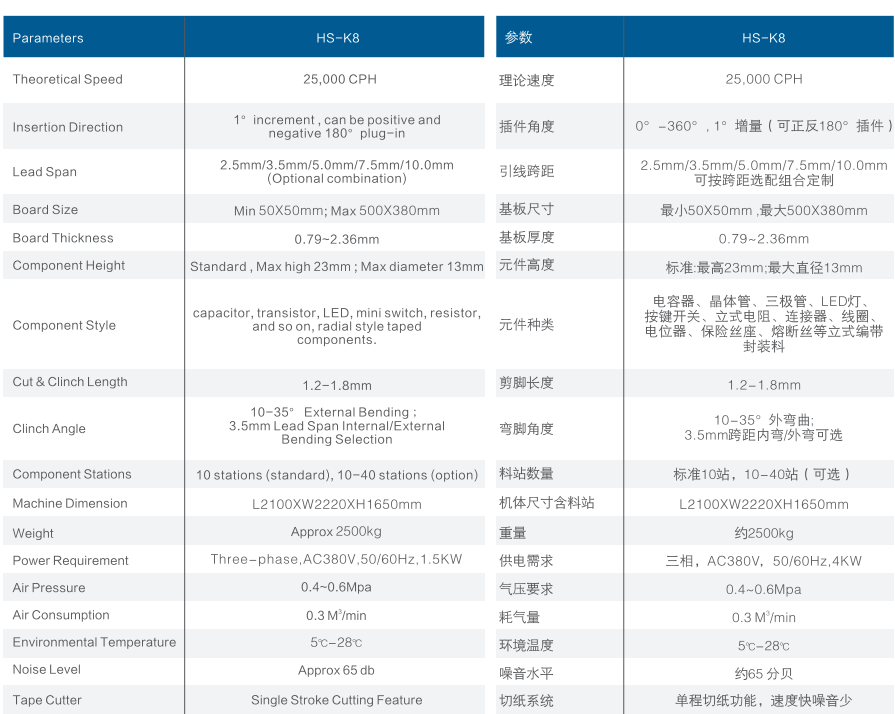Viewport: 895px width, 714px height.
Task: Click the 'Board Size' label
Action: coord(45,209)
